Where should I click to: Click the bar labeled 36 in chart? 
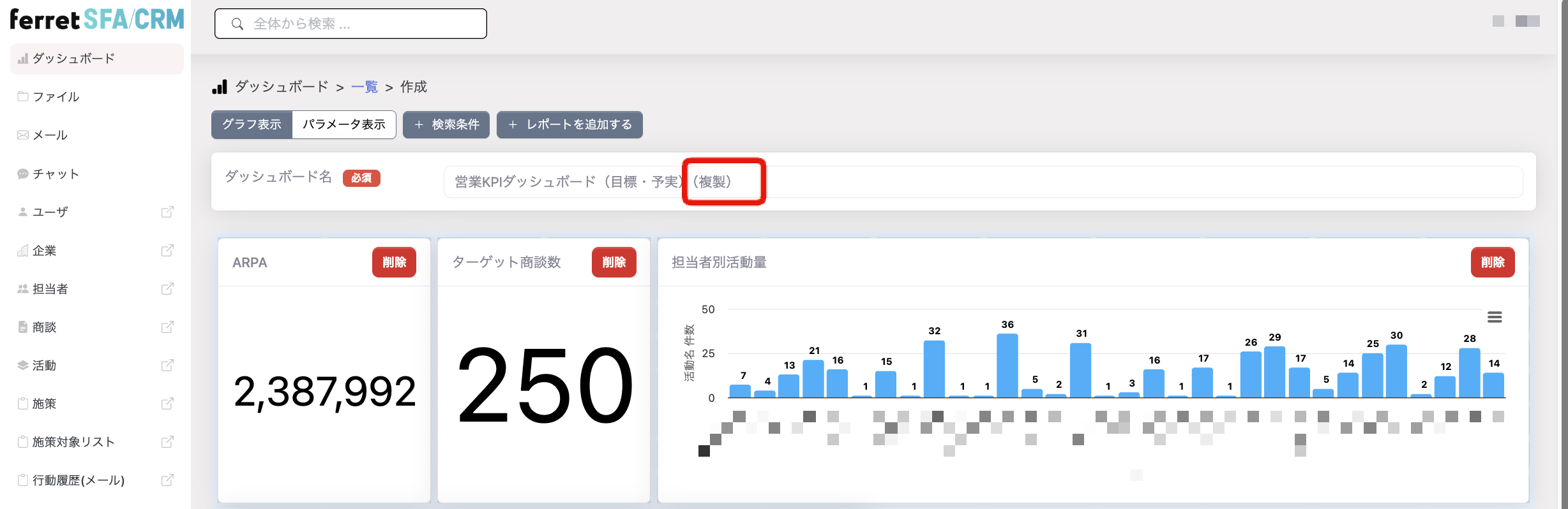pyautogui.click(x=1007, y=365)
